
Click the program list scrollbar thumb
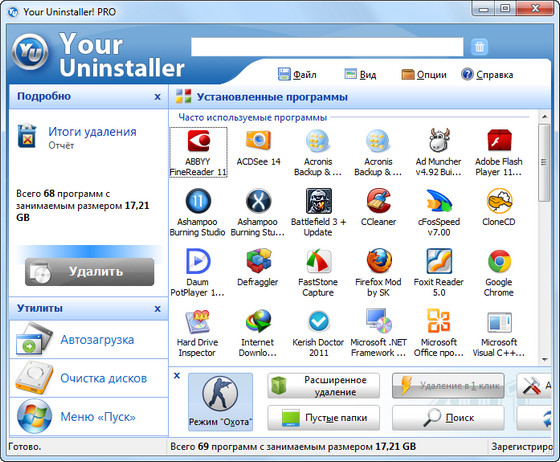[544, 163]
